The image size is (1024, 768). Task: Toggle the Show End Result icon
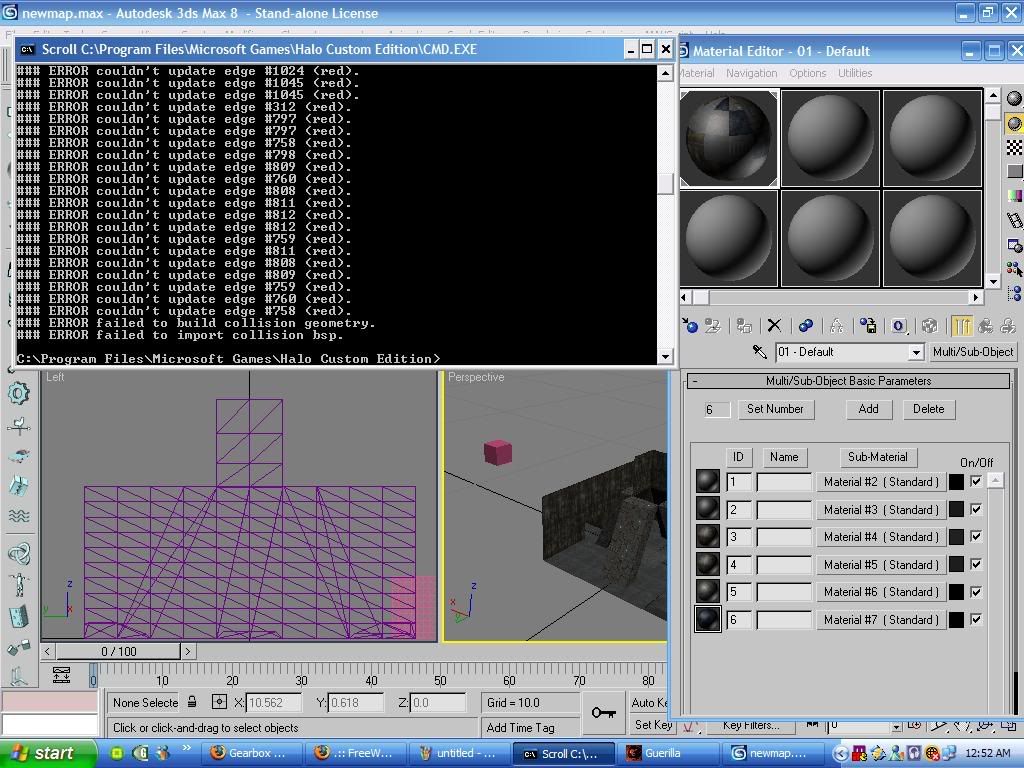pos(961,325)
